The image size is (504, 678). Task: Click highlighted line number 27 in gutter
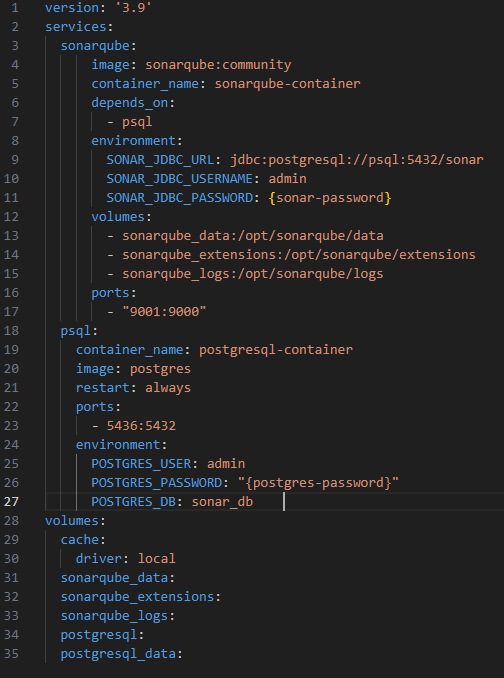click(11, 502)
